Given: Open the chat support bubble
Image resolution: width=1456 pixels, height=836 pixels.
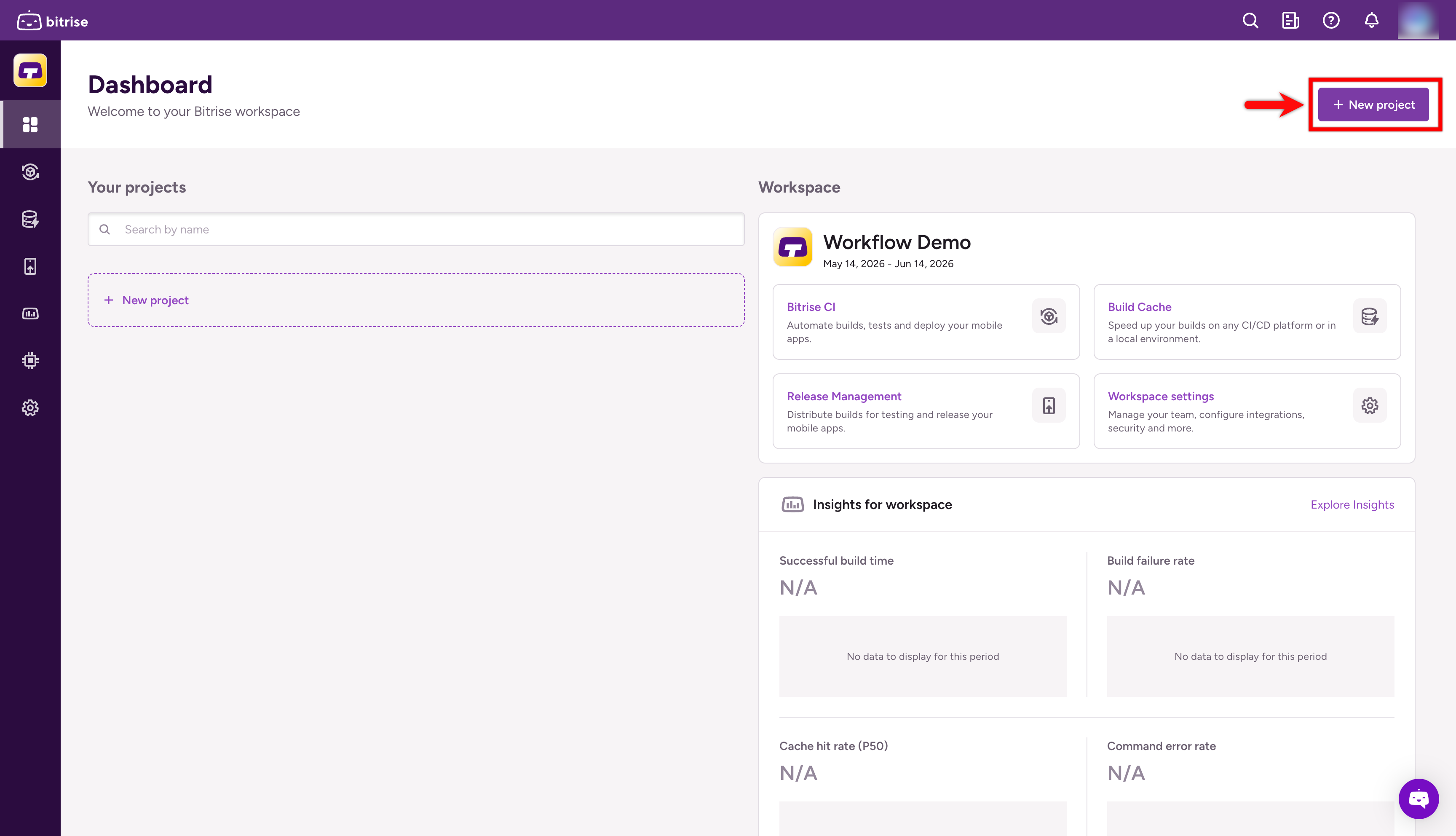Looking at the screenshot, I should [1418, 798].
